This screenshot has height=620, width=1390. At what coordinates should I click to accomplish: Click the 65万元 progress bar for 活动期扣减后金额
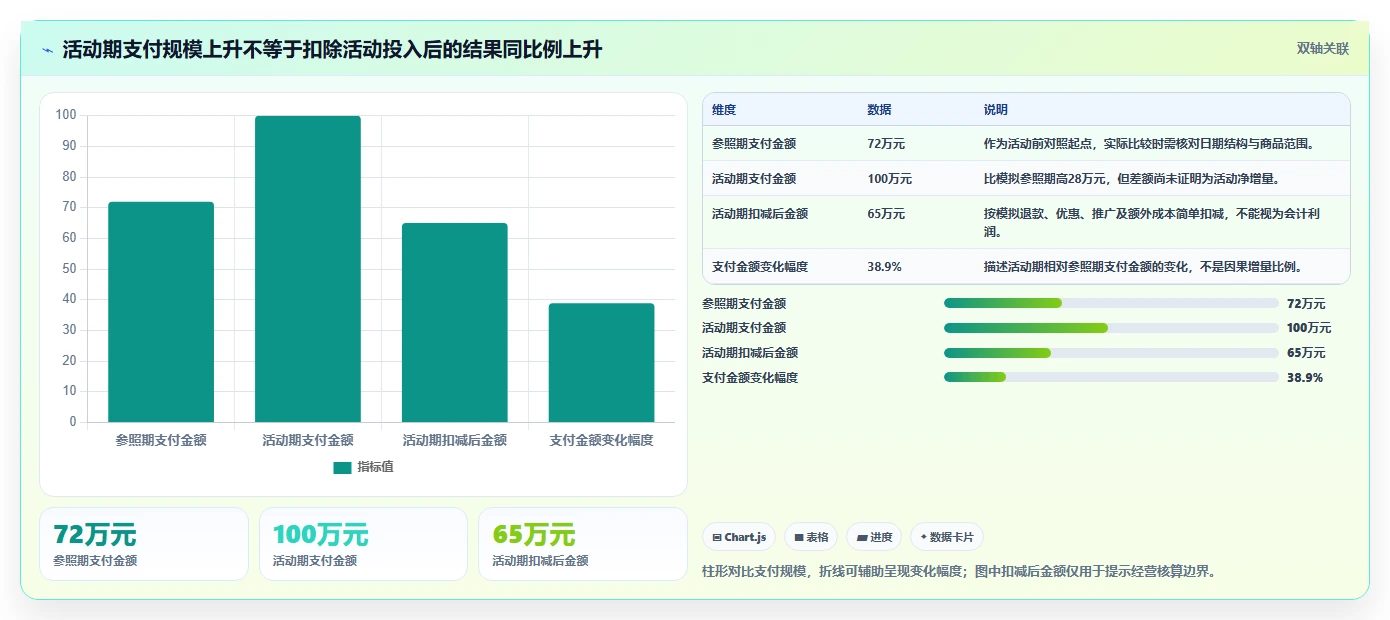point(1111,353)
